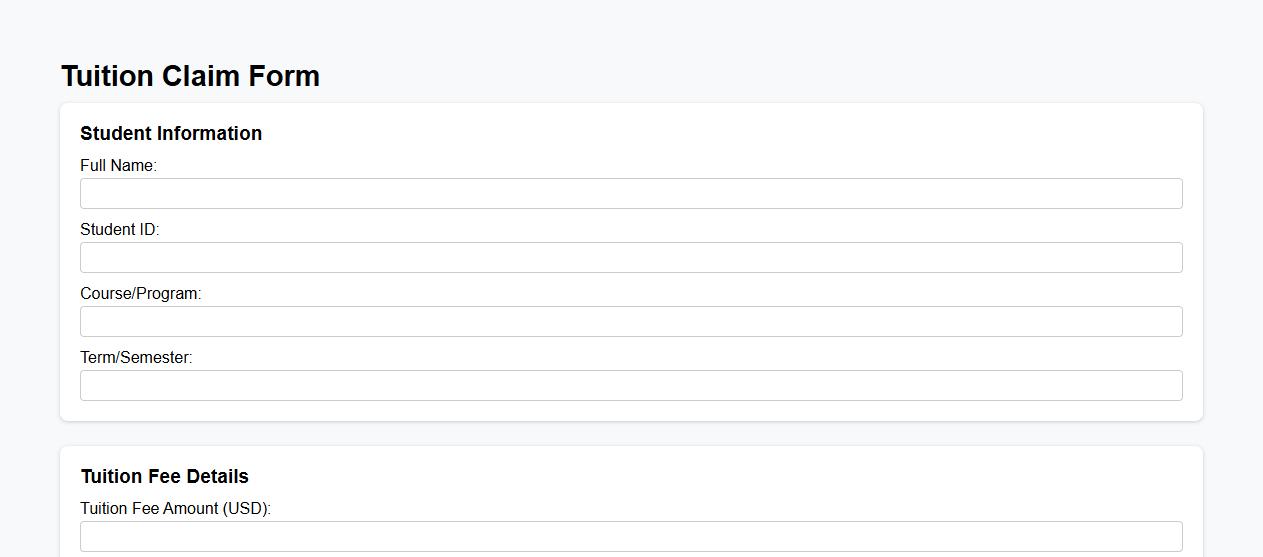The image size is (1263, 557).
Task: Place cursor in the Term/Semester field
Action: [631, 386]
